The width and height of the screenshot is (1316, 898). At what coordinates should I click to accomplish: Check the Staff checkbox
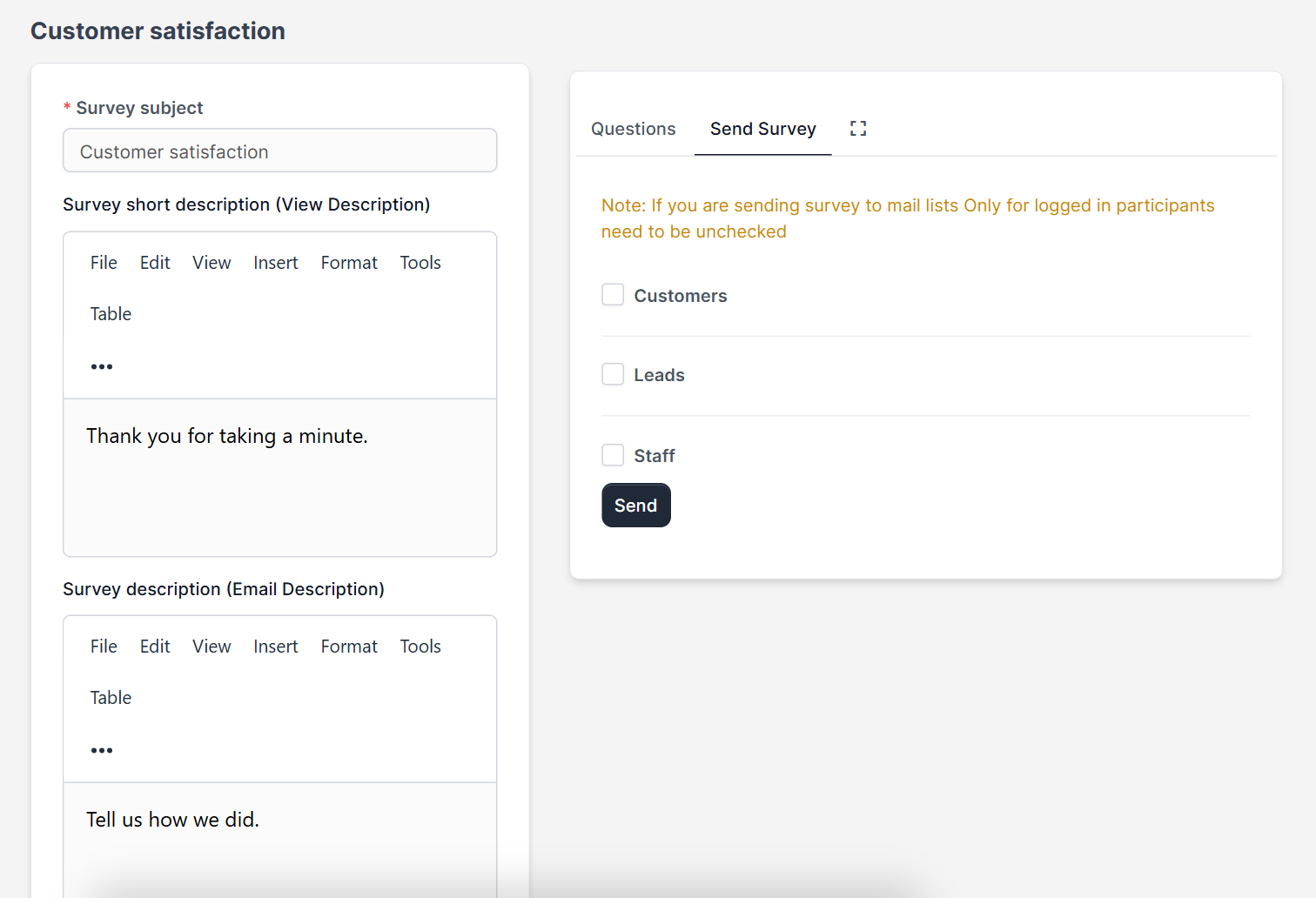[613, 455]
